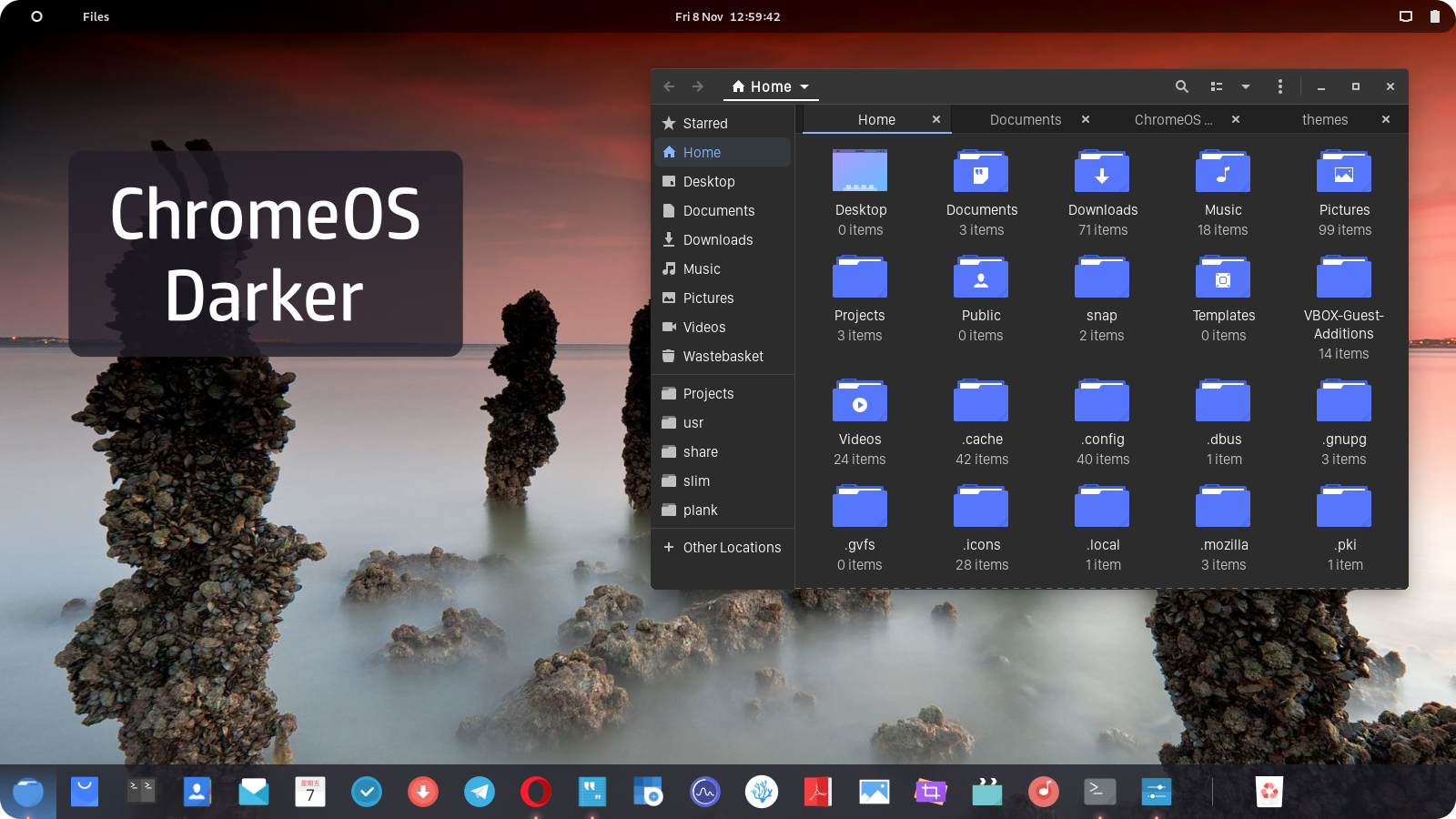Select the .gvfs folder icon
The width and height of the screenshot is (1456, 819).
[x=860, y=506]
